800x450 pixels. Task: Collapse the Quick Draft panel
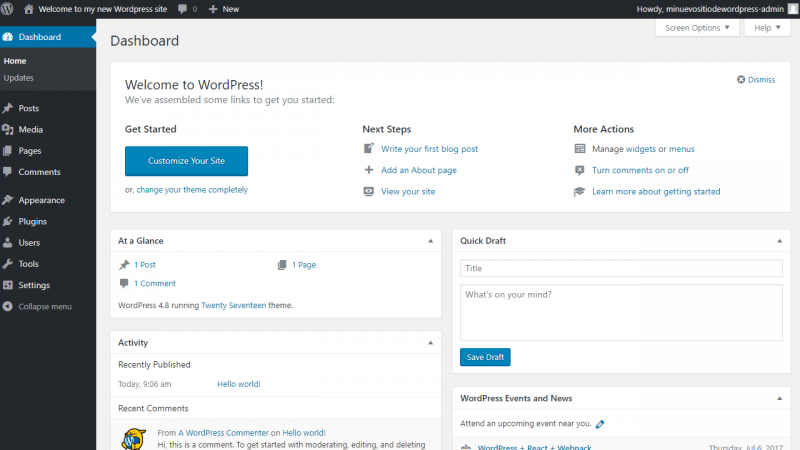point(780,241)
